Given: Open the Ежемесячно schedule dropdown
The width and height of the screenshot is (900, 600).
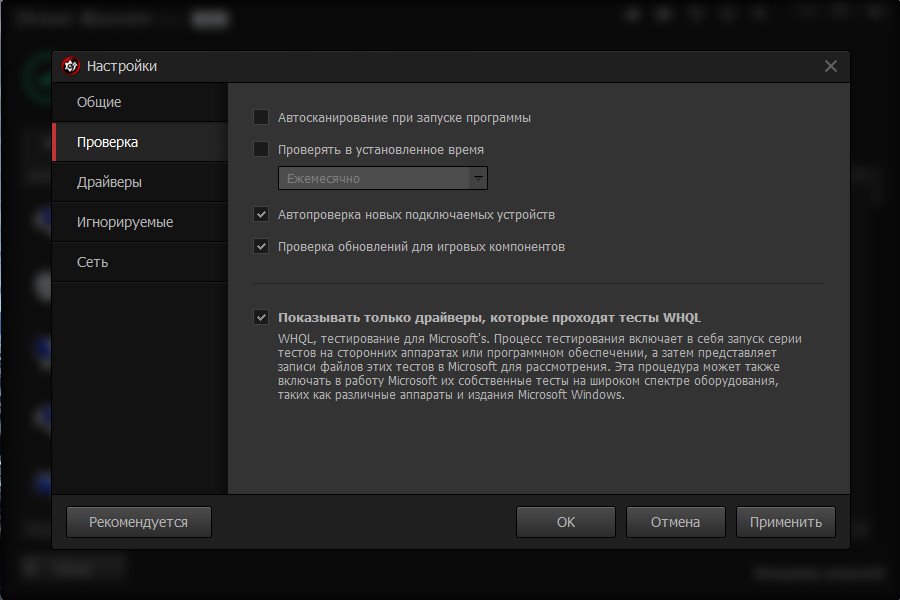Looking at the screenshot, I should coord(383,178).
